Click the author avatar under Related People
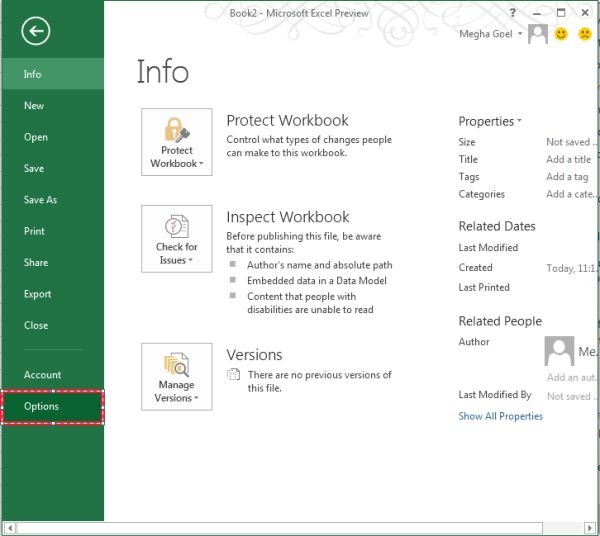The width and height of the screenshot is (600, 536). [x=559, y=351]
